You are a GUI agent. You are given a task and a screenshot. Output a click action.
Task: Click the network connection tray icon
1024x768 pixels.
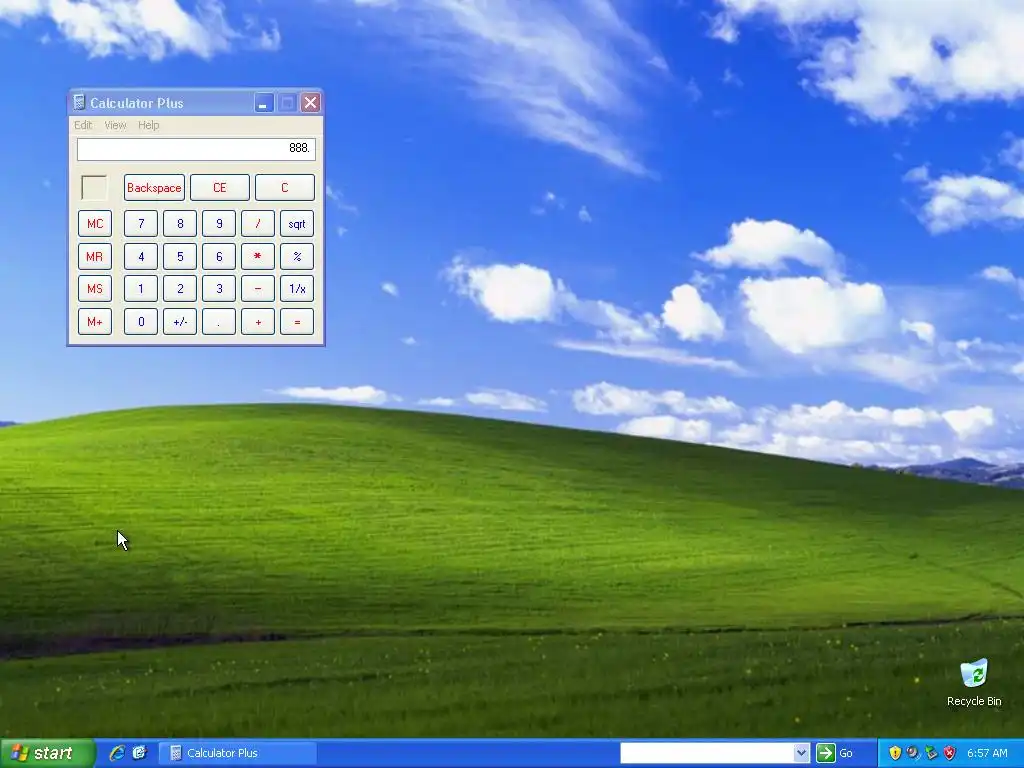pos(931,753)
